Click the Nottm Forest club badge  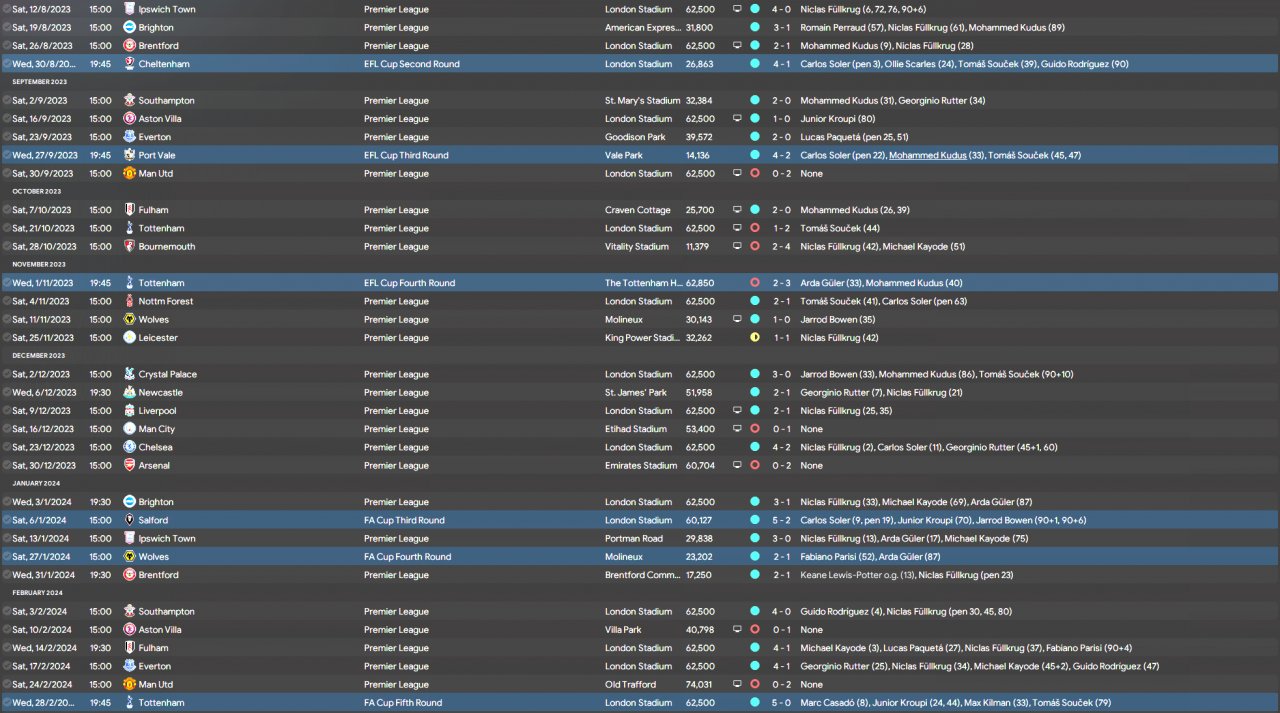point(130,301)
